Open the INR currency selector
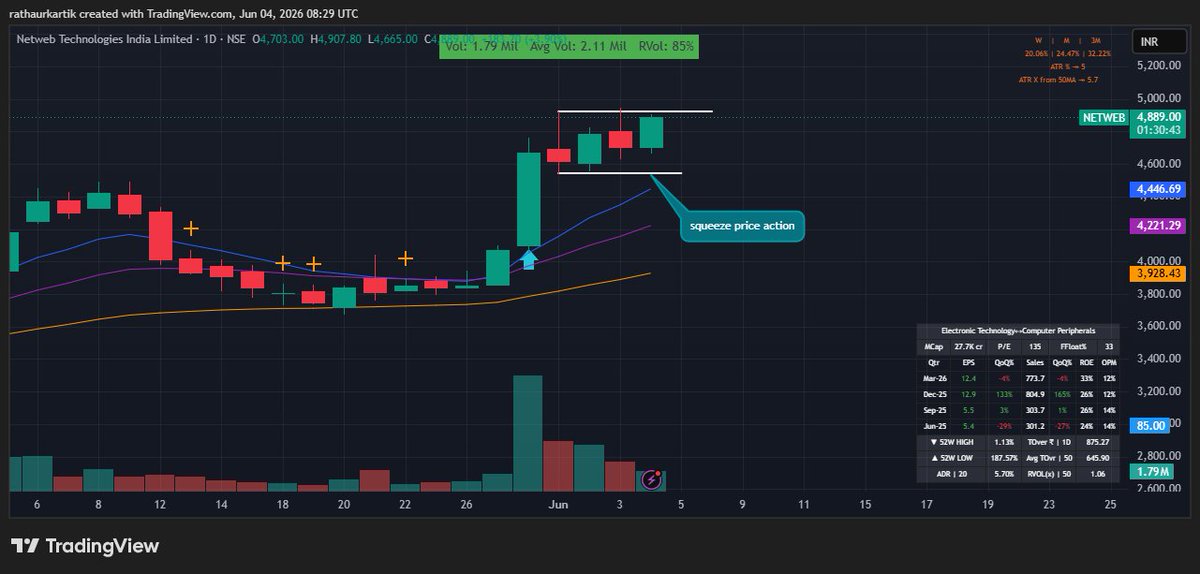The width and height of the screenshot is (1200, 574). pyautogui.click(x=1158, y=41)
